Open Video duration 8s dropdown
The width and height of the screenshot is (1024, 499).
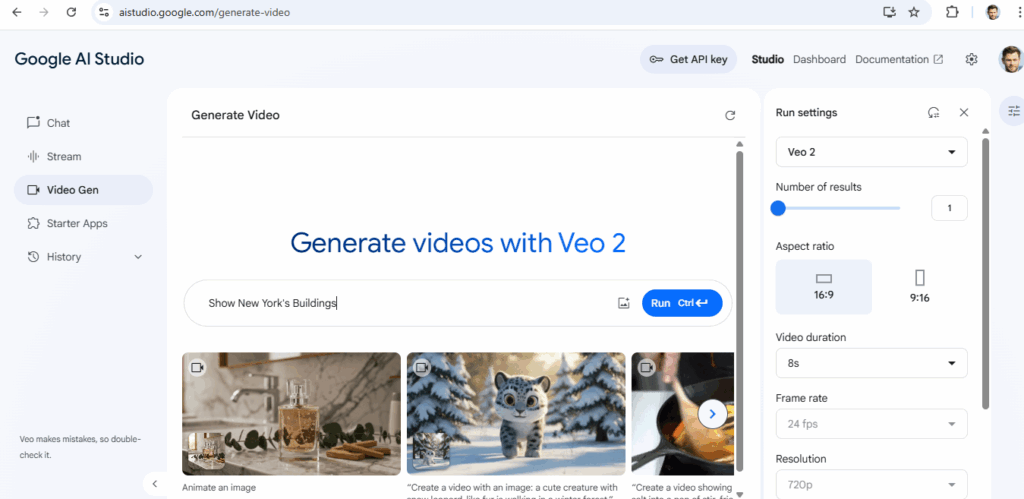click(x=871, y=363)
